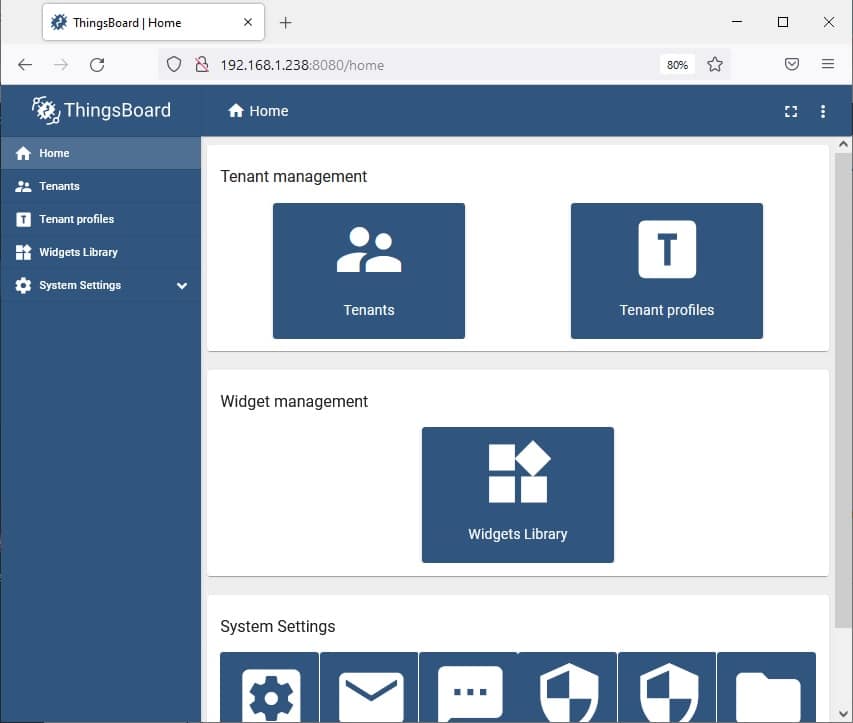853x723 pixels.
Task: Open the three-dot user menu
Action: (x=823, y=112)
